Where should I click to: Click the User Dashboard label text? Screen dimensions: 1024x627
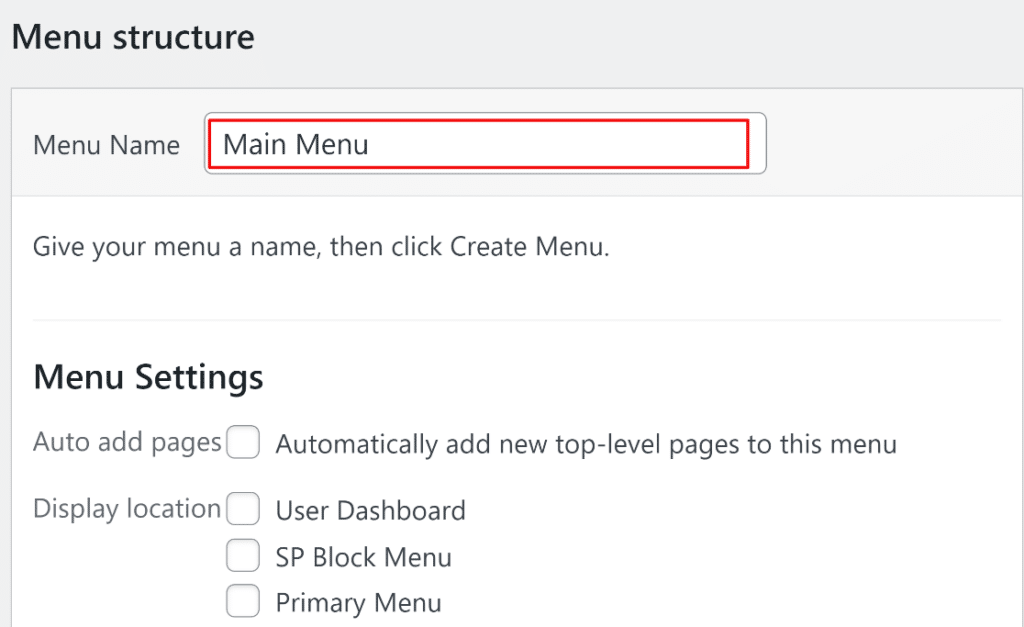pyautogui.click(x=370, y=510)
